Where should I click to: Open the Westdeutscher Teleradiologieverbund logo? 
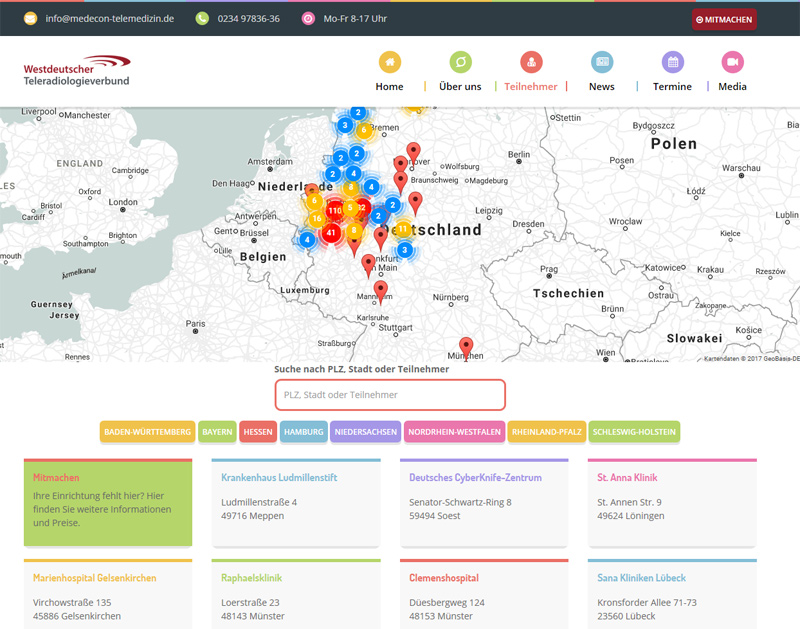77,70
